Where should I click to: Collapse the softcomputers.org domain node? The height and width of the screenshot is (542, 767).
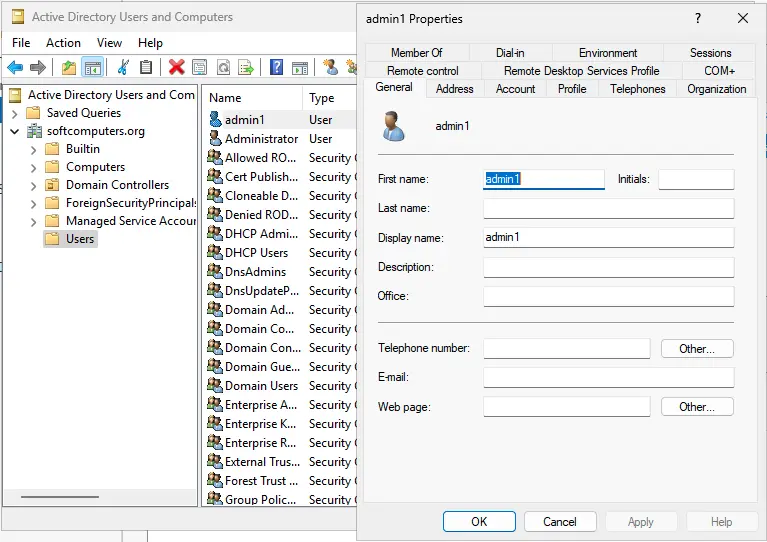(x=15, y=131)
